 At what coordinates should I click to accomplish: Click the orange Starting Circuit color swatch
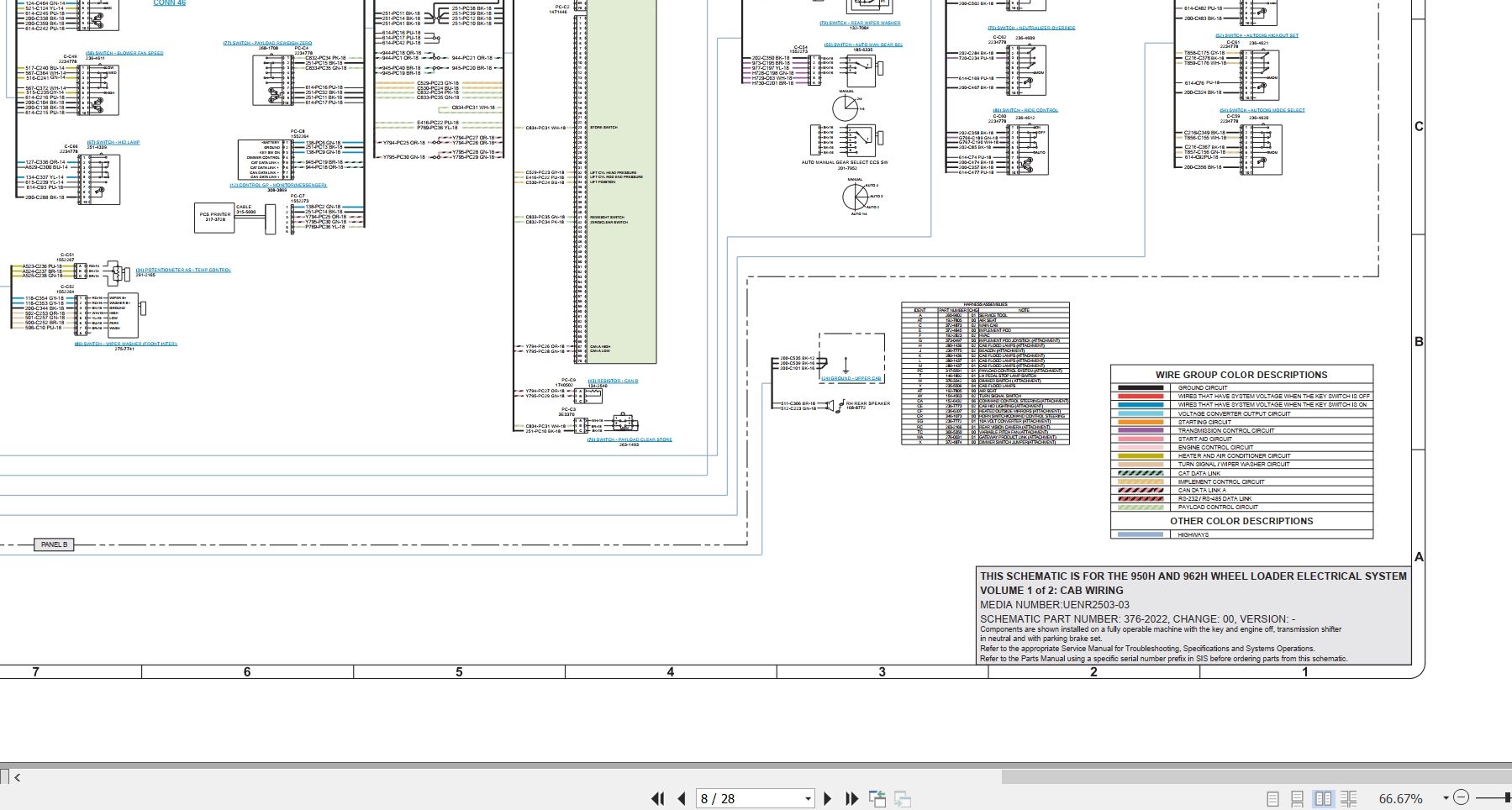point(1141,422)
